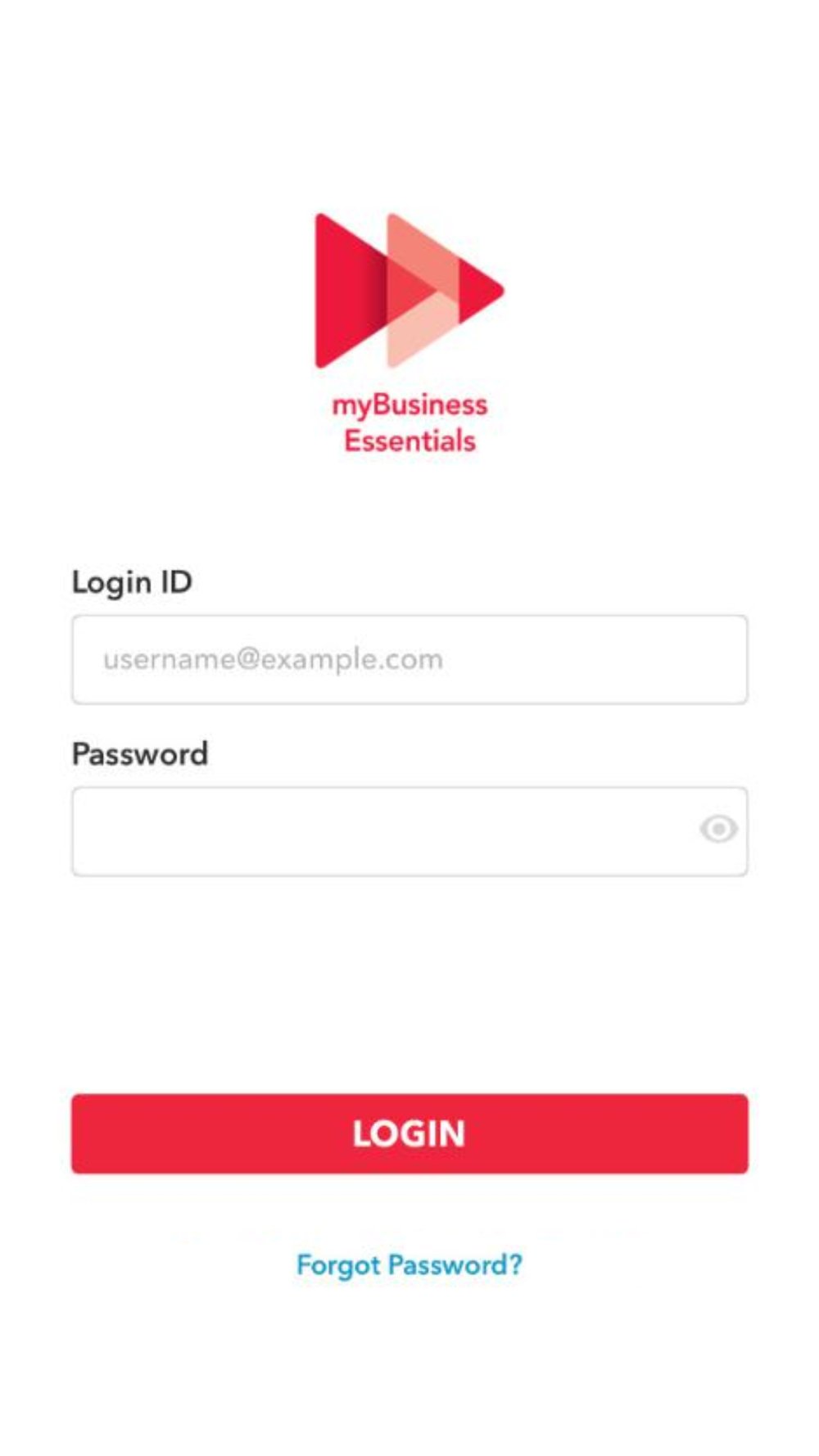Click the myBusiness Essentials arrow logo

pyautogui.click(x=409, y=290)
